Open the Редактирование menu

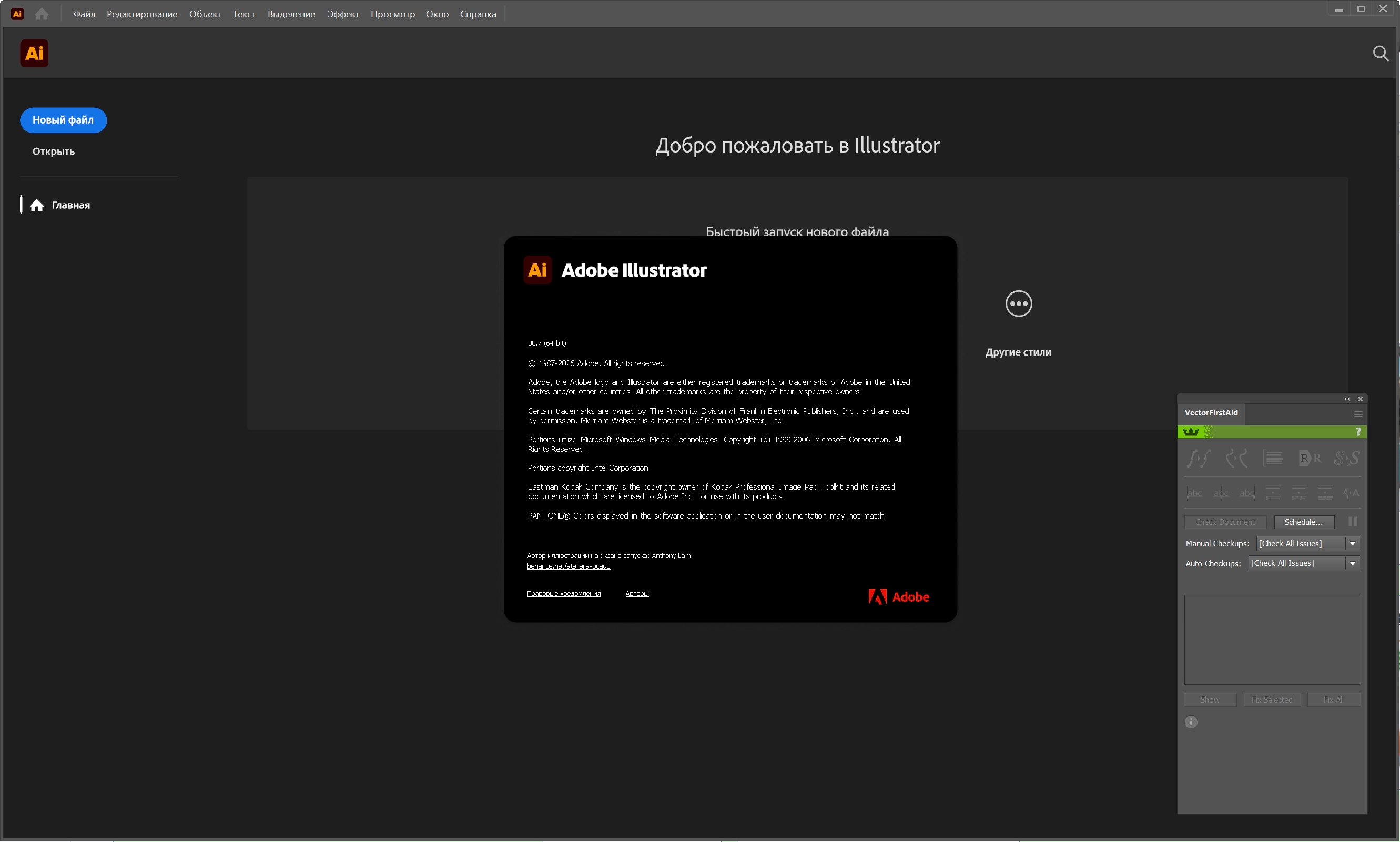tap(142, 14)
